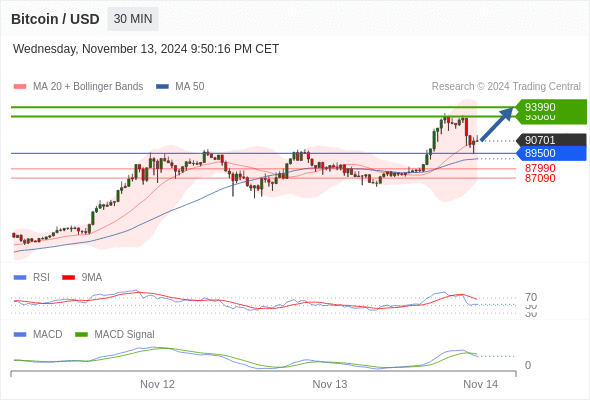This screenshot has height=400, width=590.
Task: Click the MA 20 + Bollinger Bands label
Action: click(x=88, y=87)
